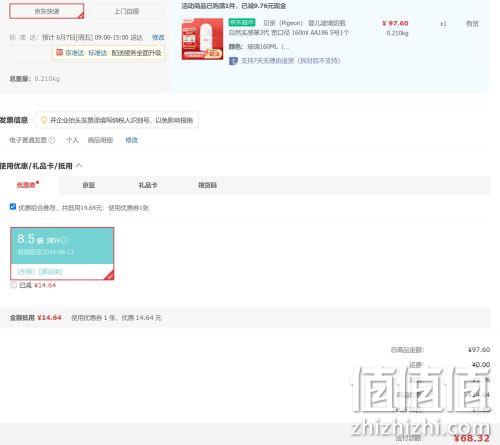The image size is (500, 445).
Task: Click the info icon next to 电子普通发票
Action: tap(52, 140)
